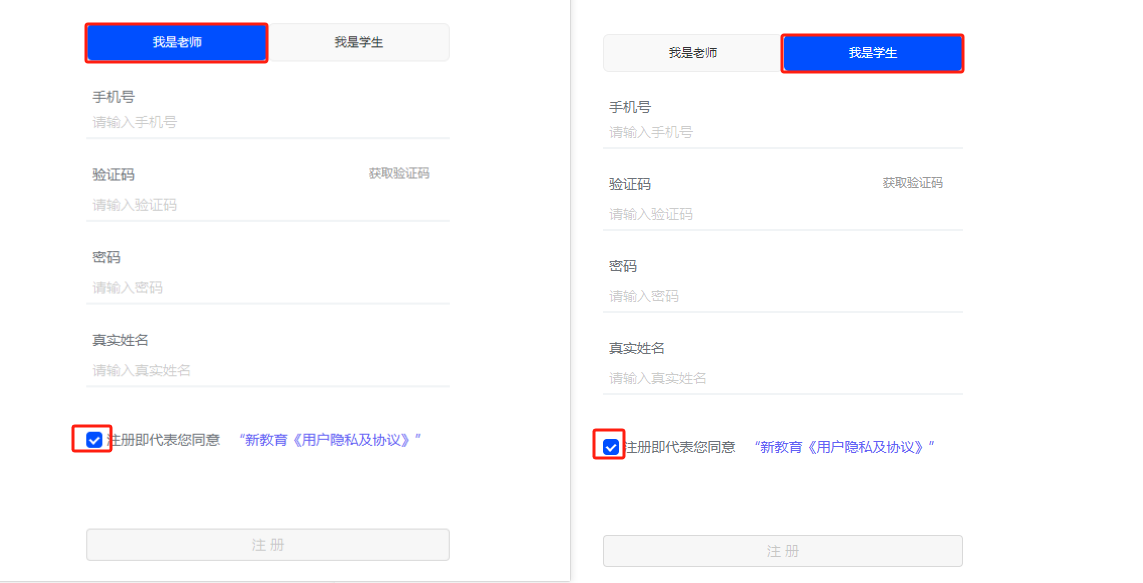
Task: Click 获取验证码 in the left form
Action: tap(399, 173)
